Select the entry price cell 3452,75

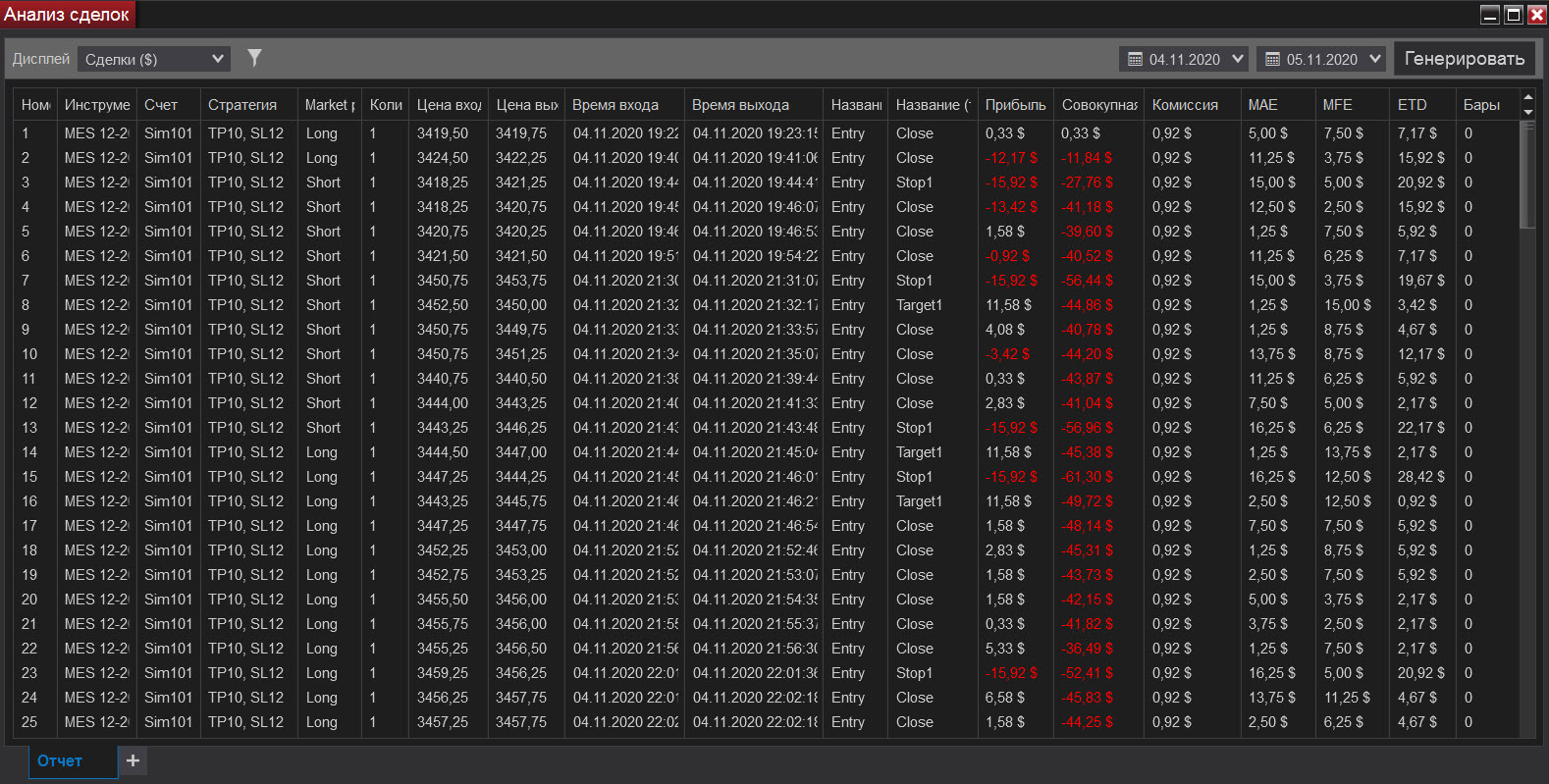pos(443,575)
